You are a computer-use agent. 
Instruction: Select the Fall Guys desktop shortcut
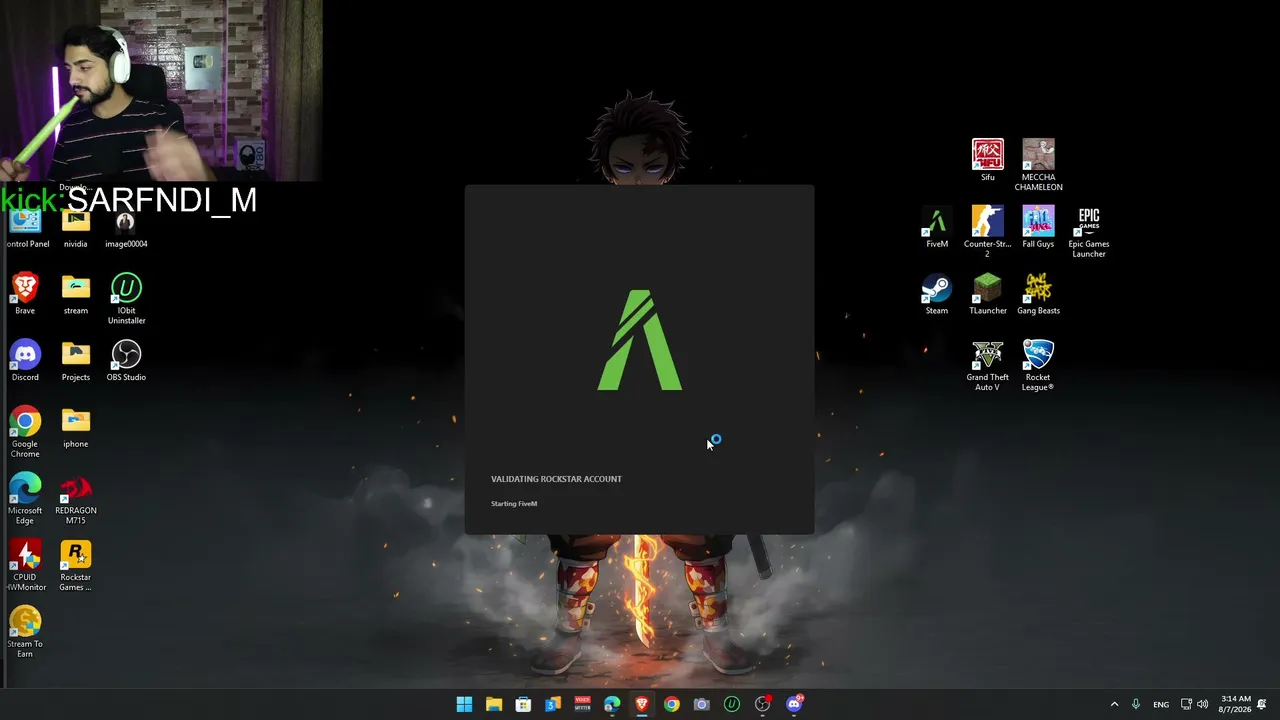1038,227
